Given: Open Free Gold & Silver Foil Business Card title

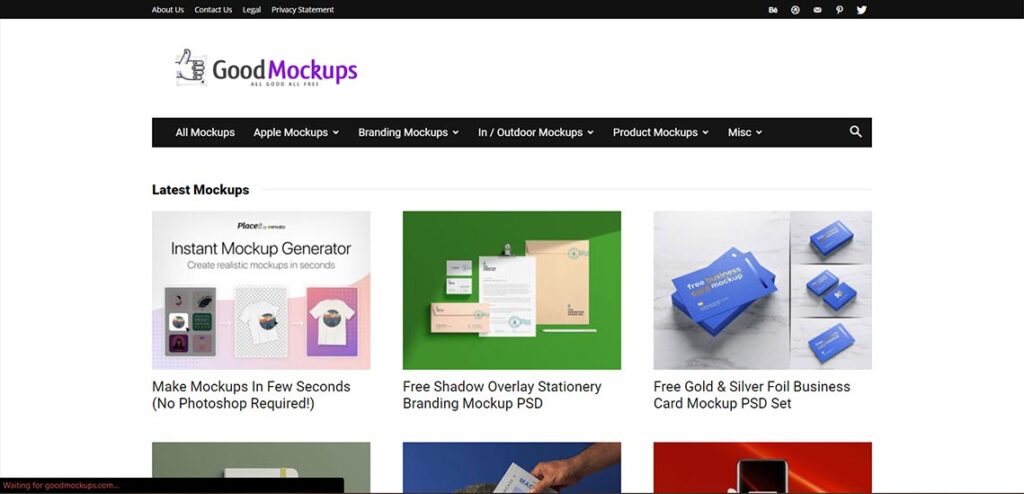Looking at the screenshot, I should (752, 395).
